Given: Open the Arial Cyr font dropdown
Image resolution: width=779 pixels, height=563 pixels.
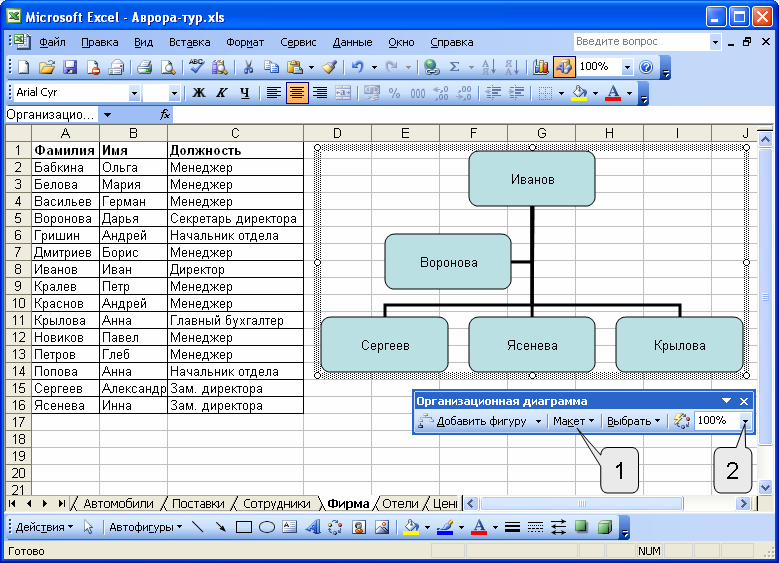Looking at the screenshot, I should (134, 93).
